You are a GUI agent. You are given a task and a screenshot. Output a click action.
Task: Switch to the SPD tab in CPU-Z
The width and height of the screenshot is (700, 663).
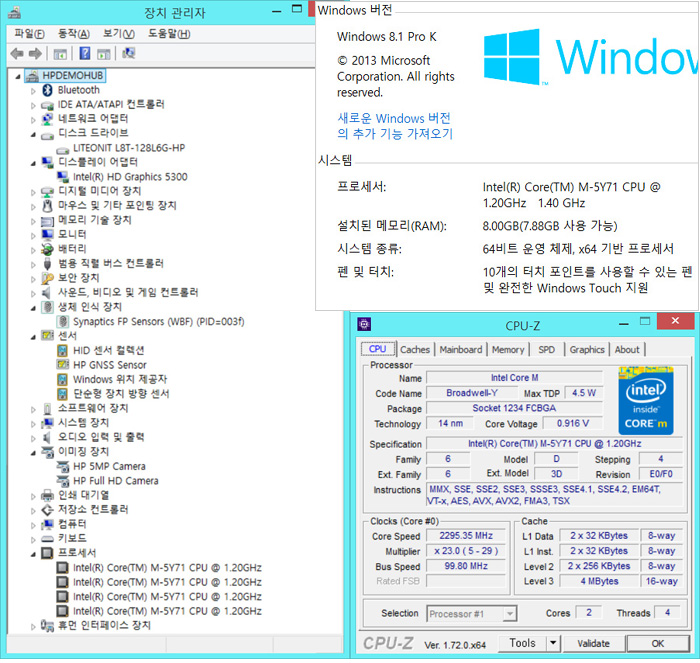pos(546,350)
